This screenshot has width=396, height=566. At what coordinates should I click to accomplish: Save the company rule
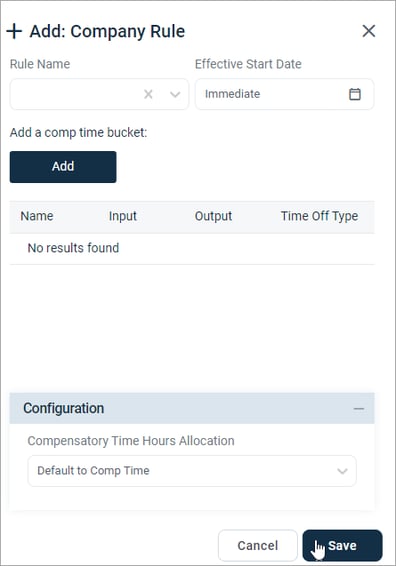[x=342, y=545]
